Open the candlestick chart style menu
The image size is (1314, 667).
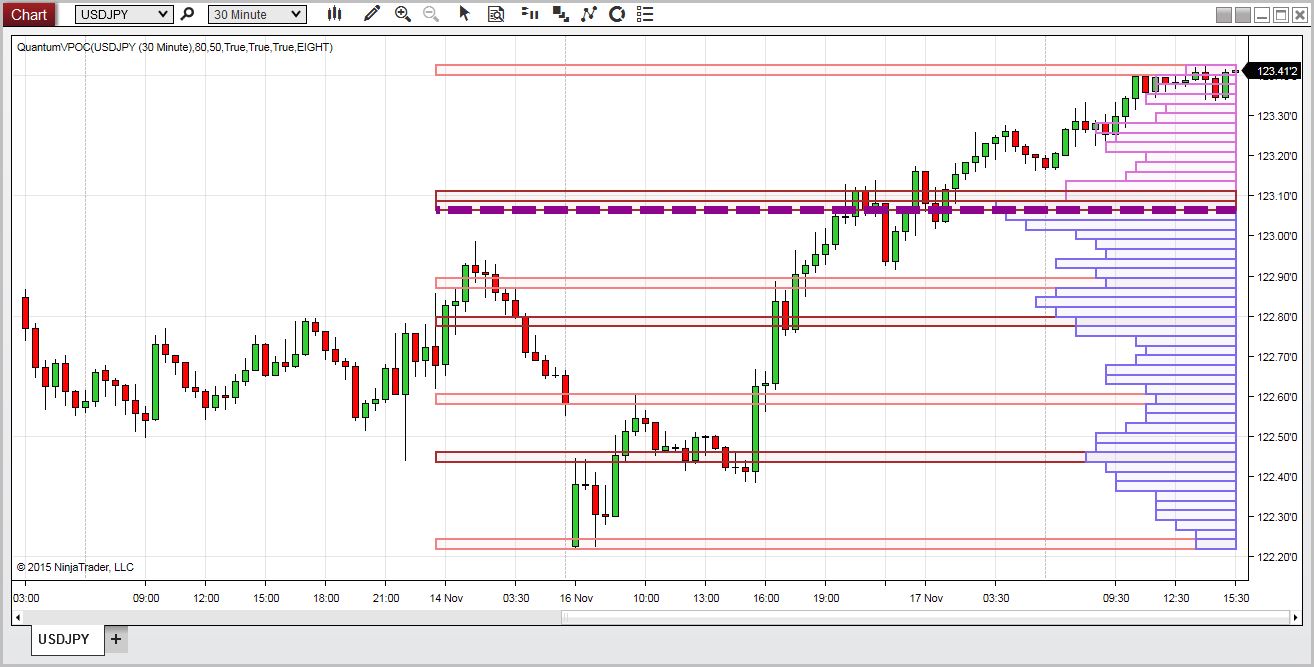tap(335, 14)
